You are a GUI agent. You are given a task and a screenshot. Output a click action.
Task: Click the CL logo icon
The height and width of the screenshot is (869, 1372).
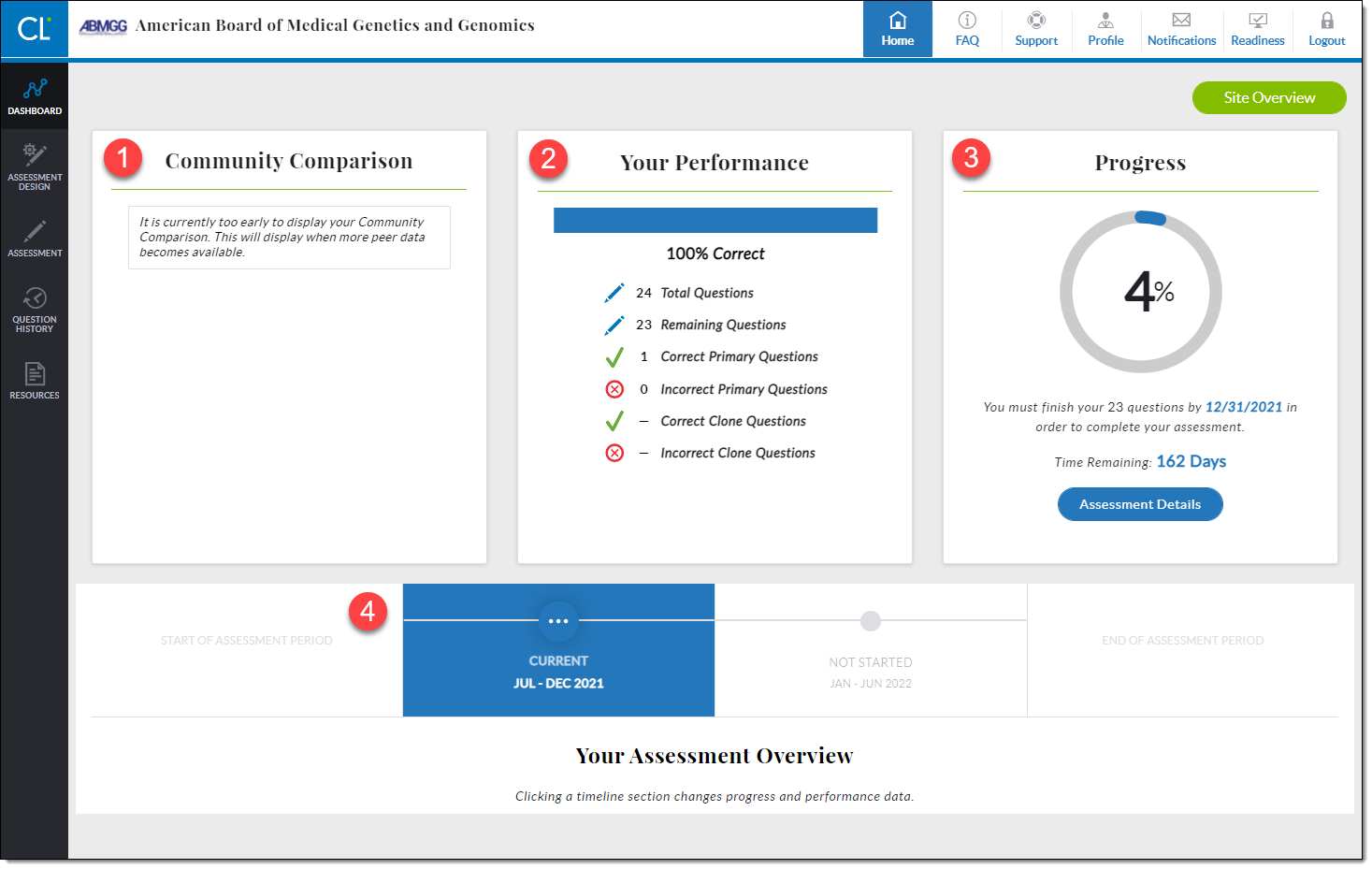pyautogui.click(x=34, y=29)
